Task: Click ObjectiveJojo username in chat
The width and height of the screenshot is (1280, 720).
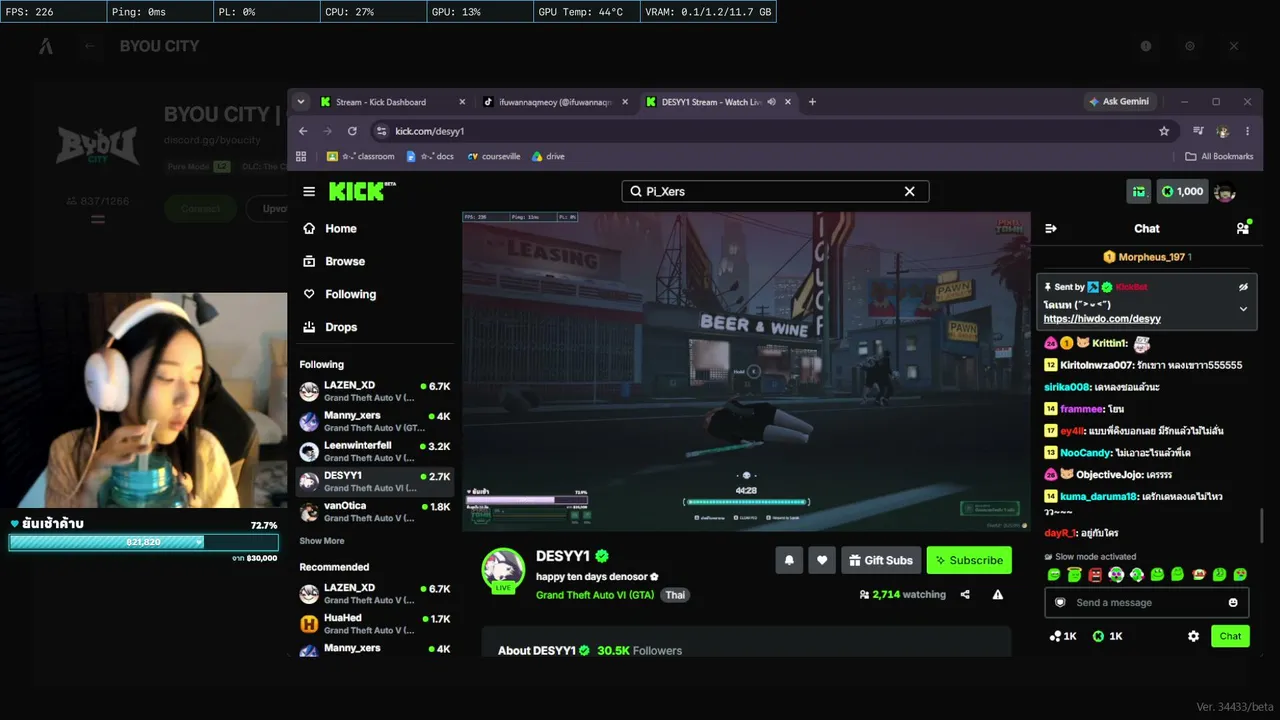Action: pyautogui.click(x=1109, y=474)
